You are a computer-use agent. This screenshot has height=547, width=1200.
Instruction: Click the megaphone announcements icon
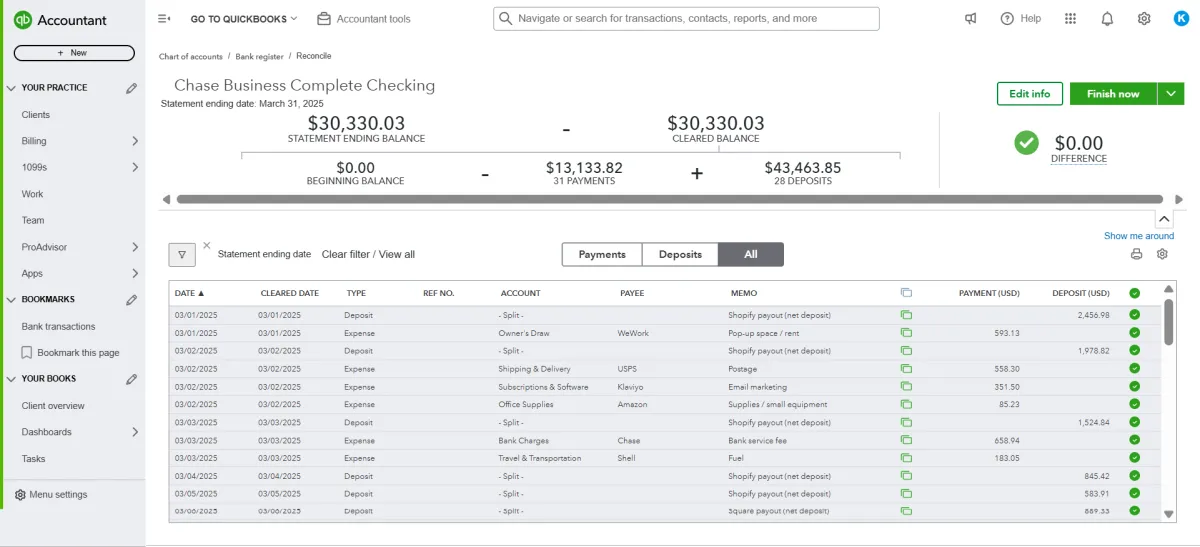[970, 19]
